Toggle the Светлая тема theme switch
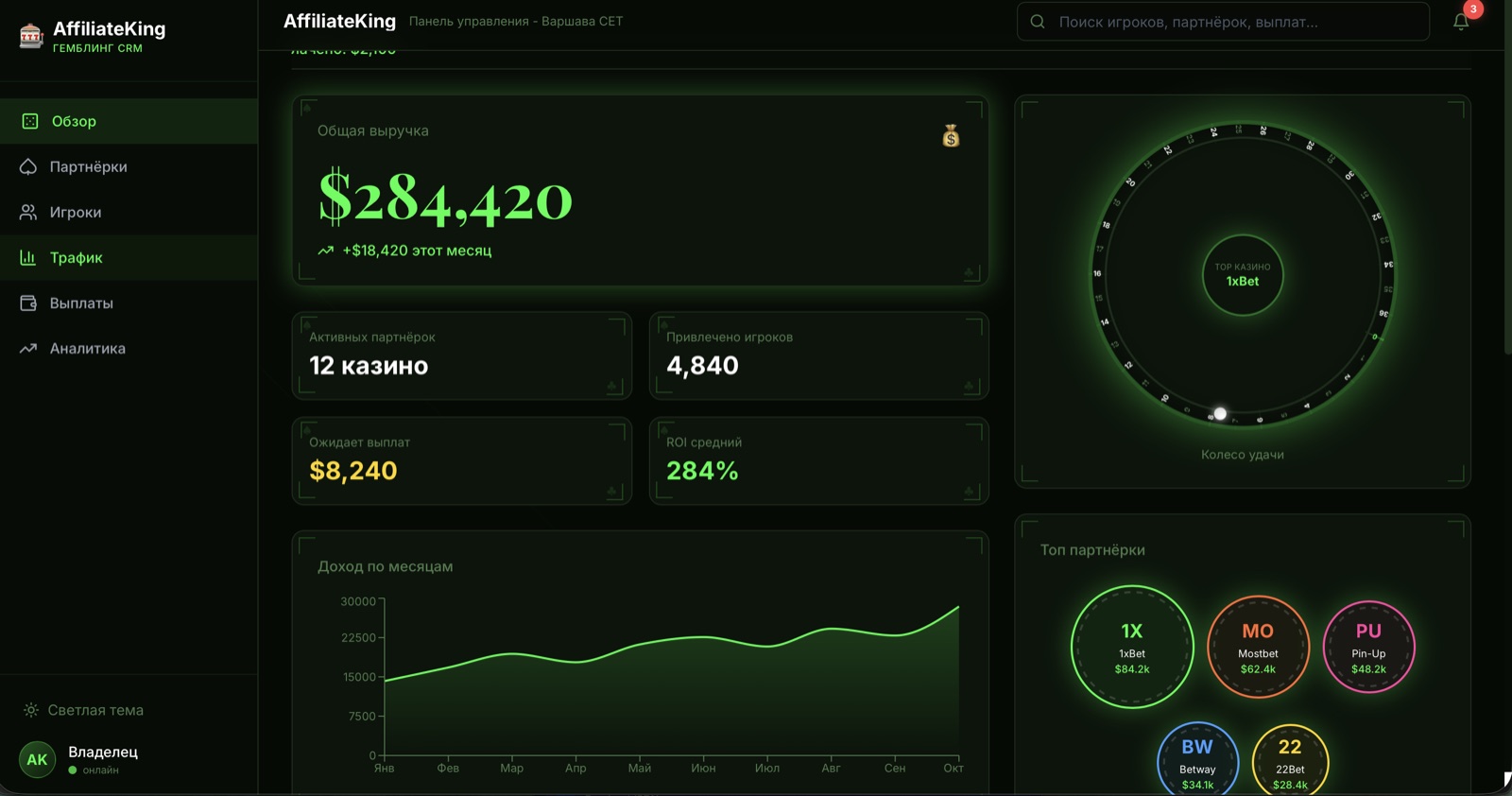The height and width of the screenshot is (796, 1512). [83, 710]
